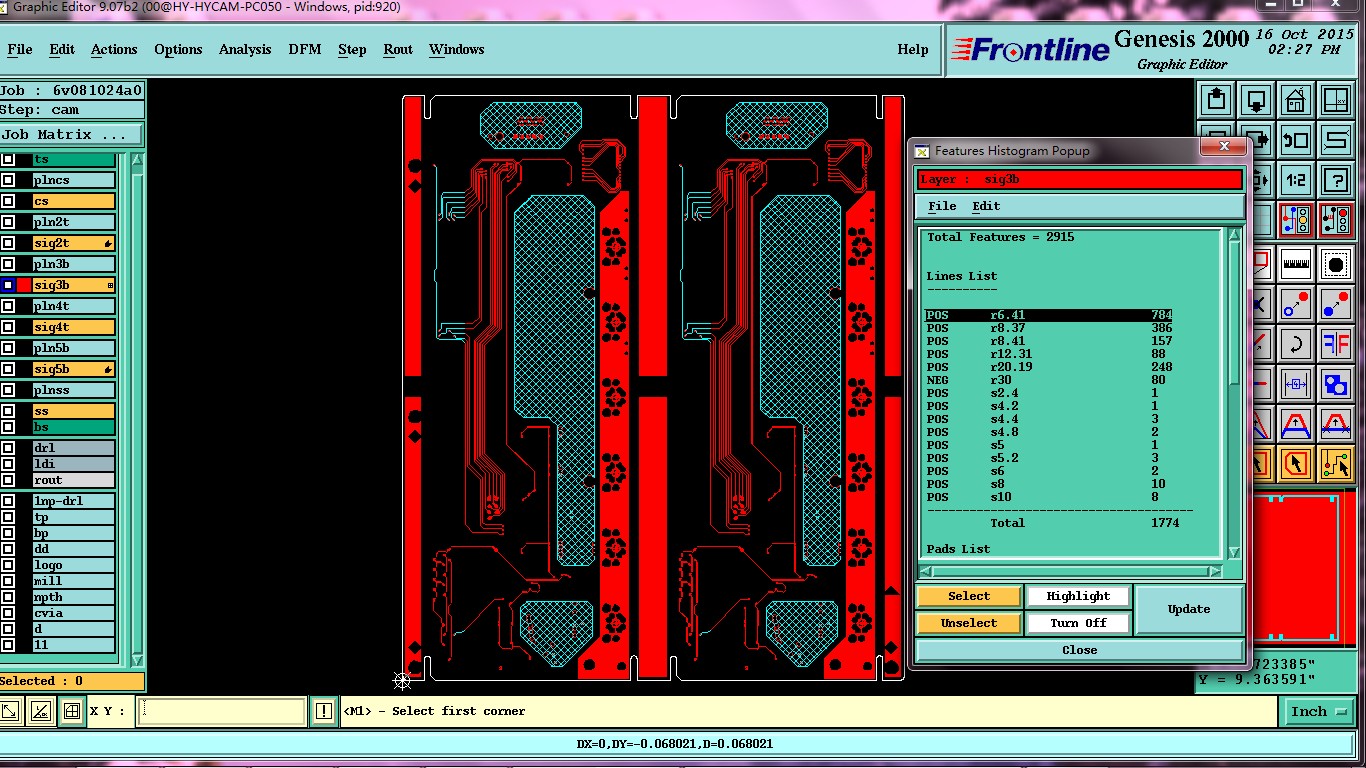Click the S-shaped path toolbar icon
This screenshot has width=1366, height=768.
1336,140
